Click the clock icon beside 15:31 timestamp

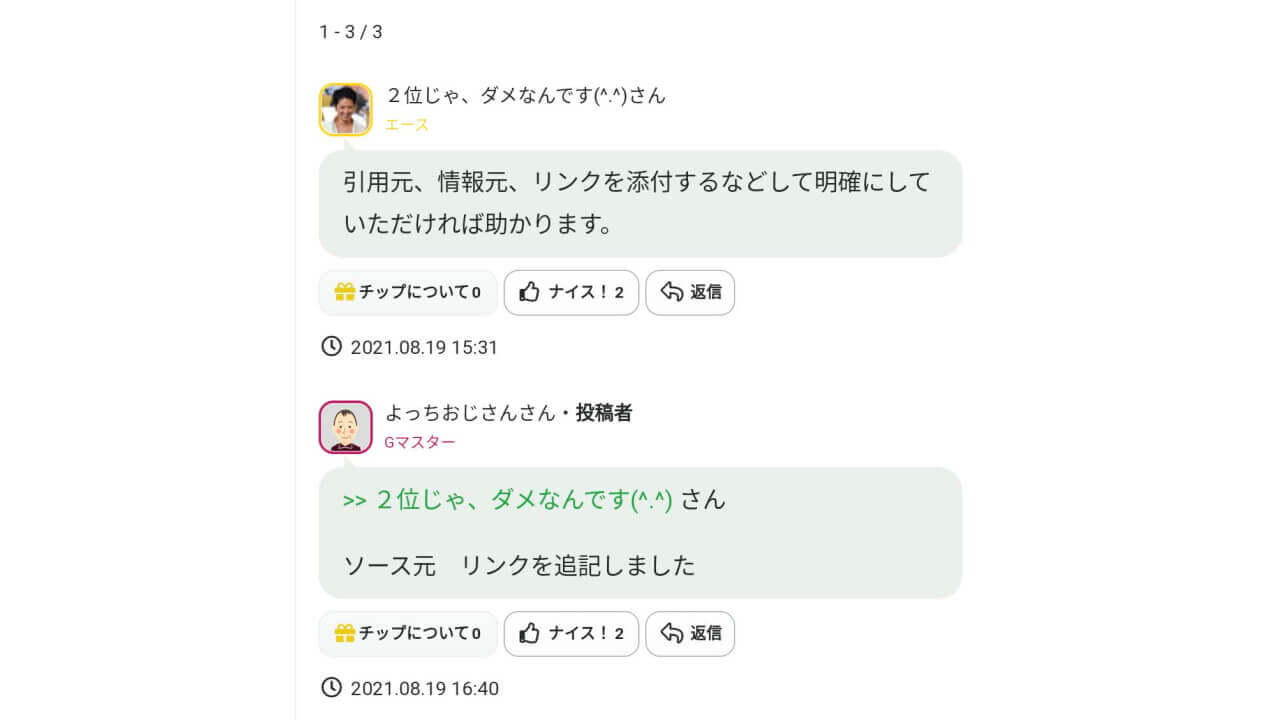[331, 346]
